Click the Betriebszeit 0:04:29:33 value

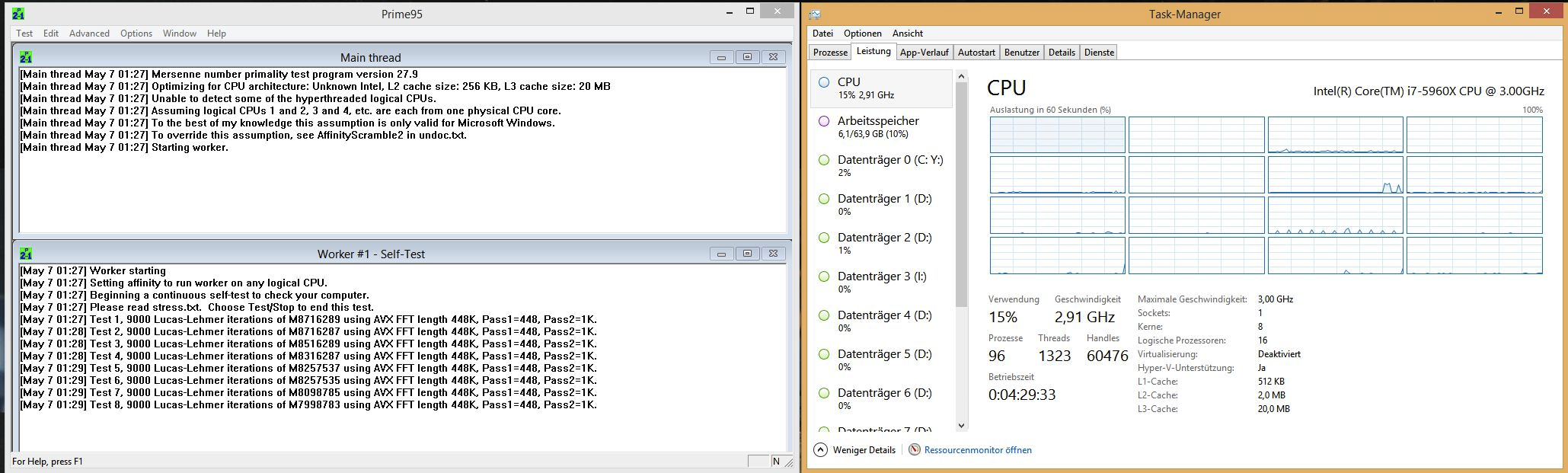coord(1022,395)
